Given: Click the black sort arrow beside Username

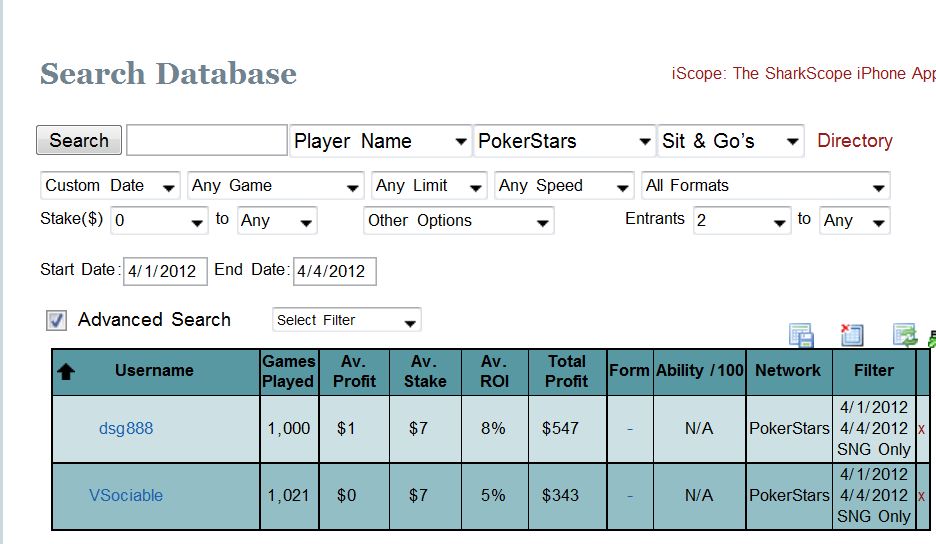Looking at the screenshot, I should pos(66,371).
